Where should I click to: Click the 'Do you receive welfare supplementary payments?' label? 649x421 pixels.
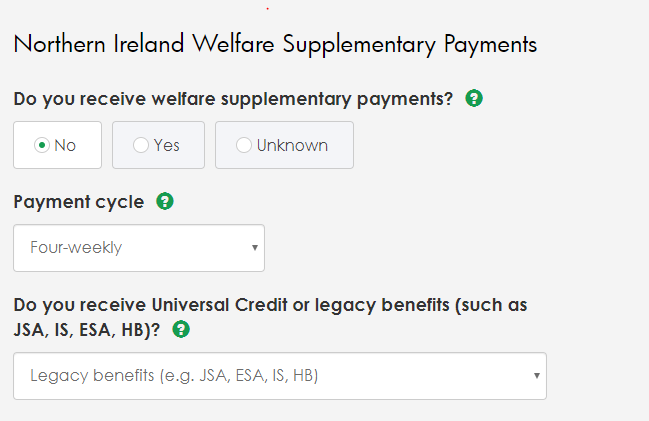233,99
